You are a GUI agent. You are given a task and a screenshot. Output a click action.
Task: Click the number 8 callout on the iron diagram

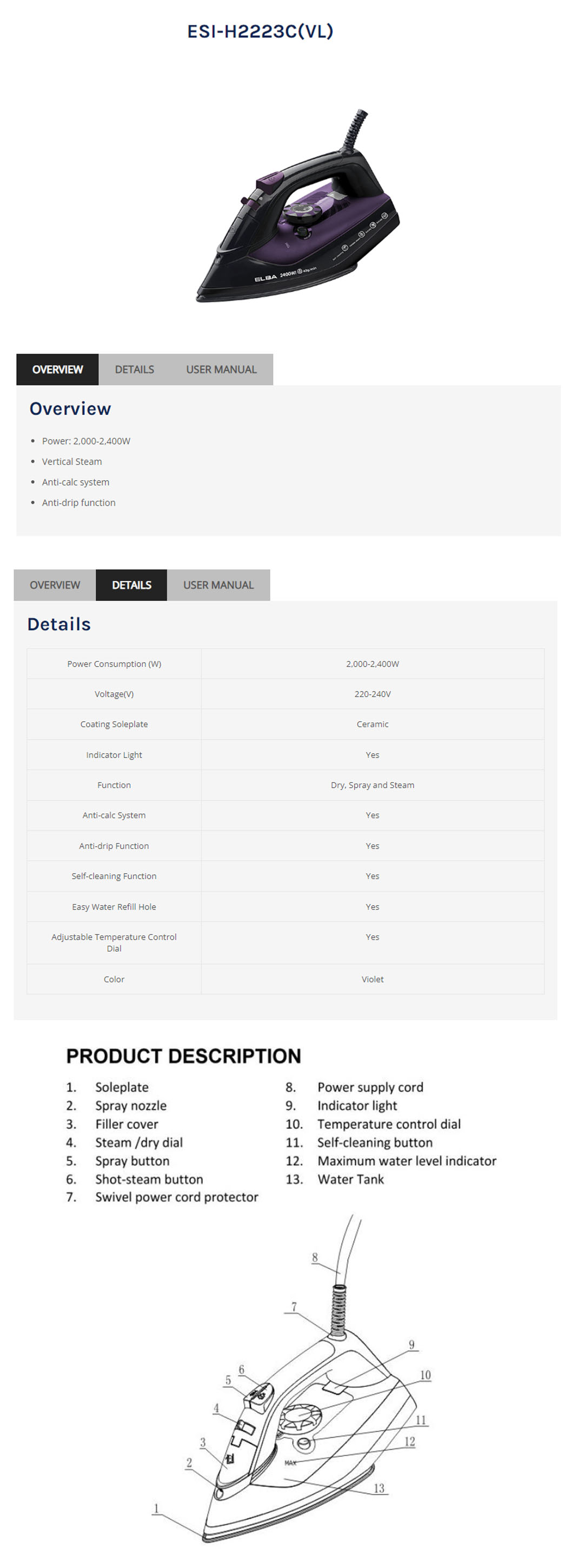click(x=315, y=1258)
